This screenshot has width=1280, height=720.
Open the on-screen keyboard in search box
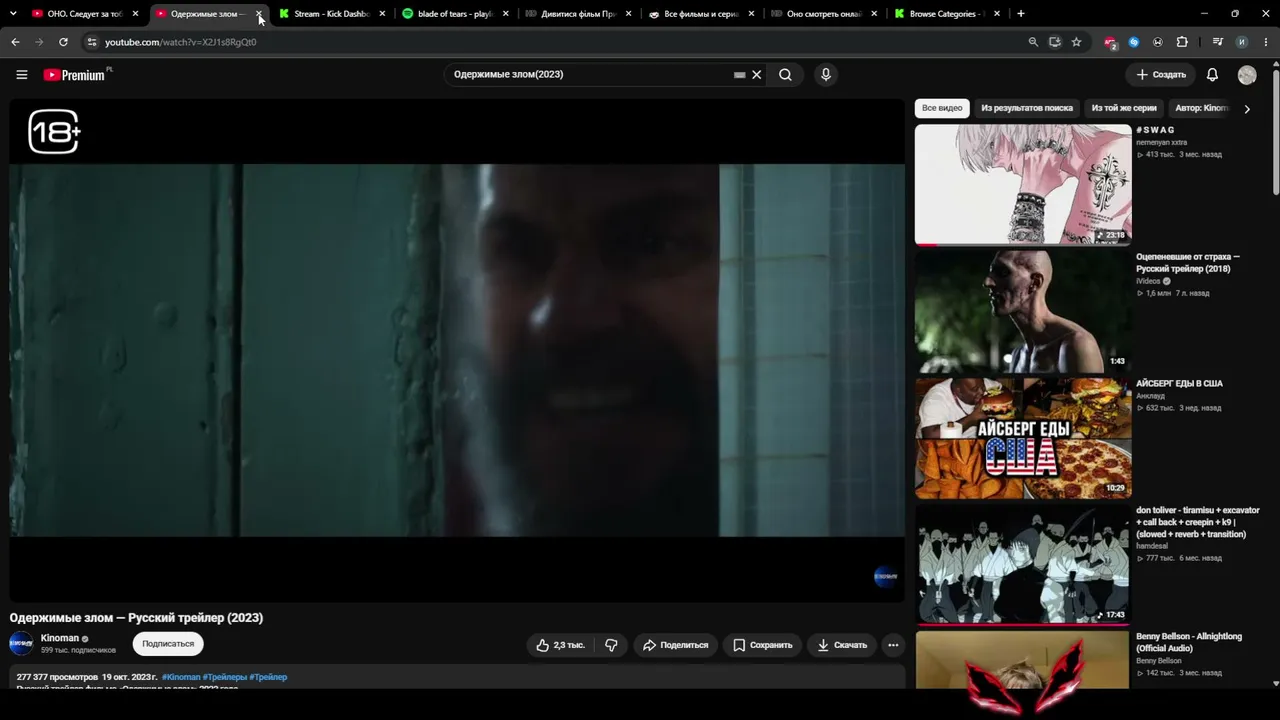coord(739,75)
